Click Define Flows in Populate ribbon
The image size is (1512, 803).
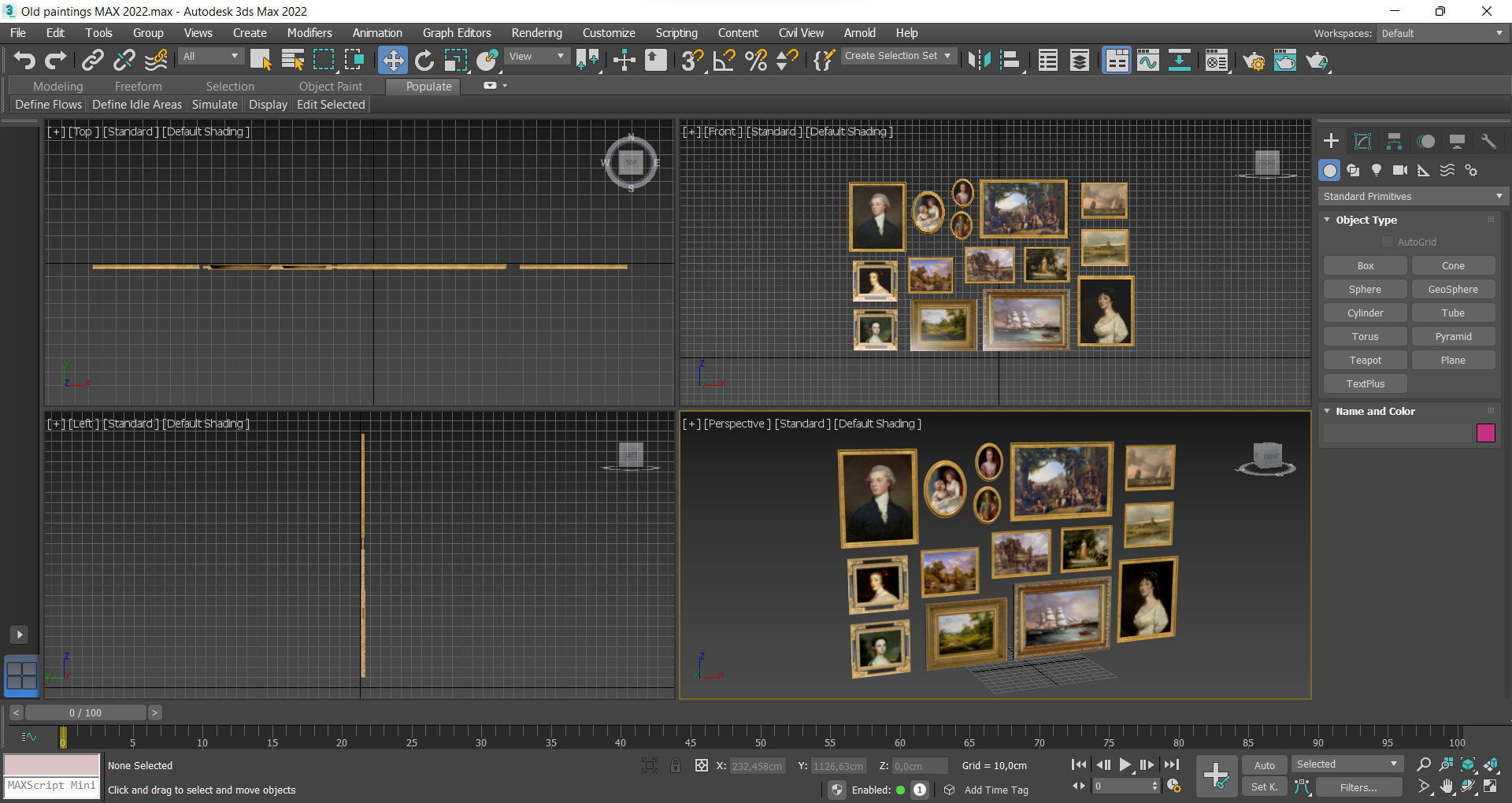pyautogui.click(x=49, y=105)
